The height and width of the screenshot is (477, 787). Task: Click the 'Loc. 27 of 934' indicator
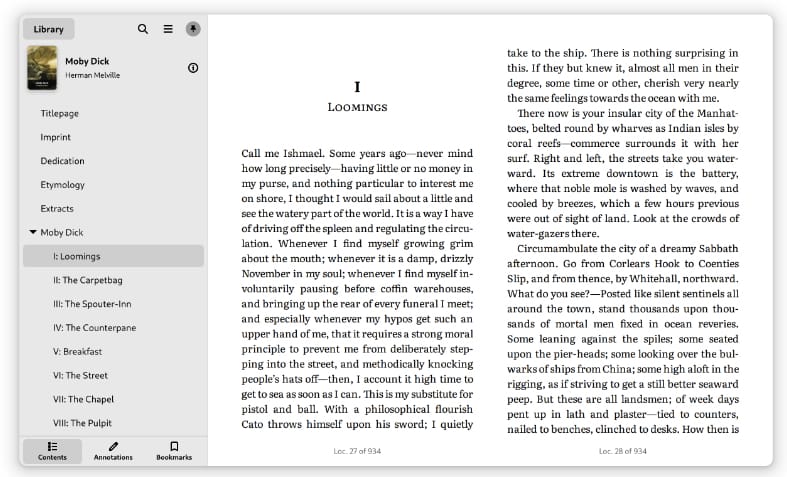click(357, 451)
